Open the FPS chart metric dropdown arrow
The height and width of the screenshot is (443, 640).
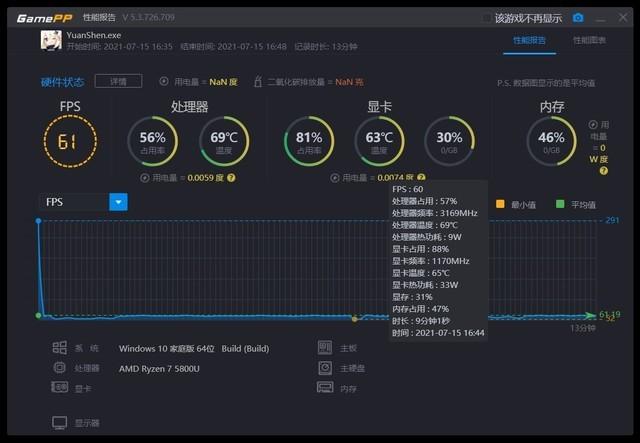click(118, 202)
